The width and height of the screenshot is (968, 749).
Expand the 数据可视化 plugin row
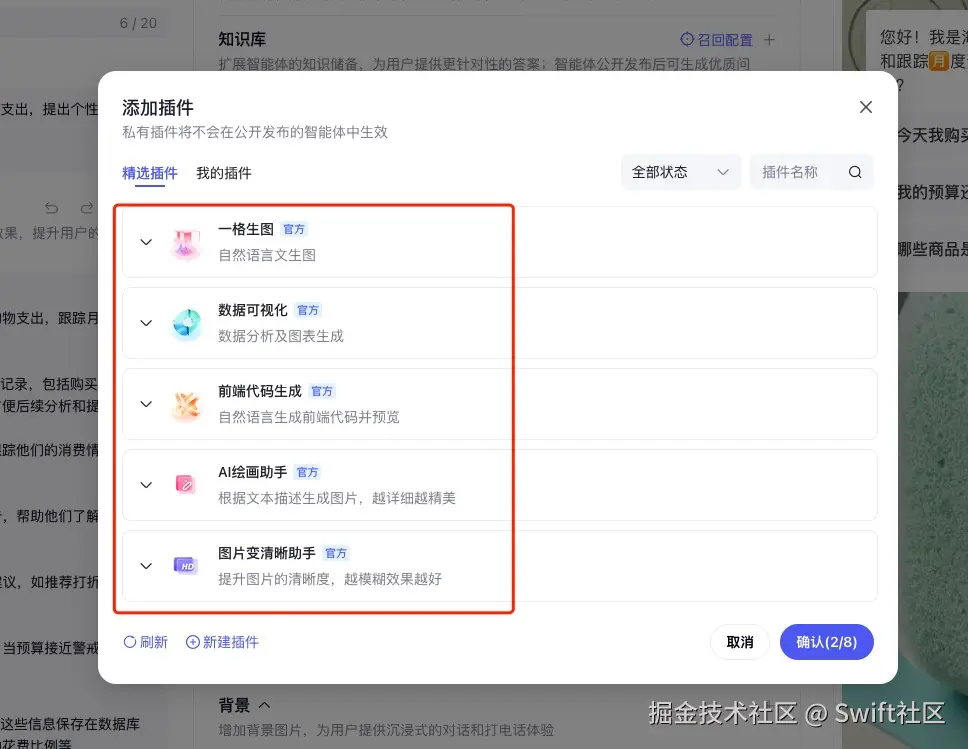point(146,323)
